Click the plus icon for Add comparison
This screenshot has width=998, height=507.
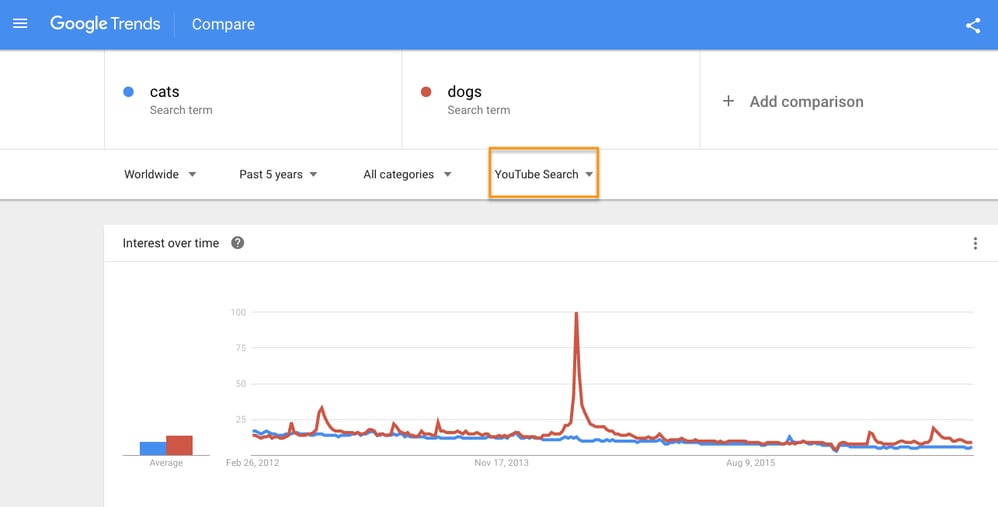(x=728, y=101)
